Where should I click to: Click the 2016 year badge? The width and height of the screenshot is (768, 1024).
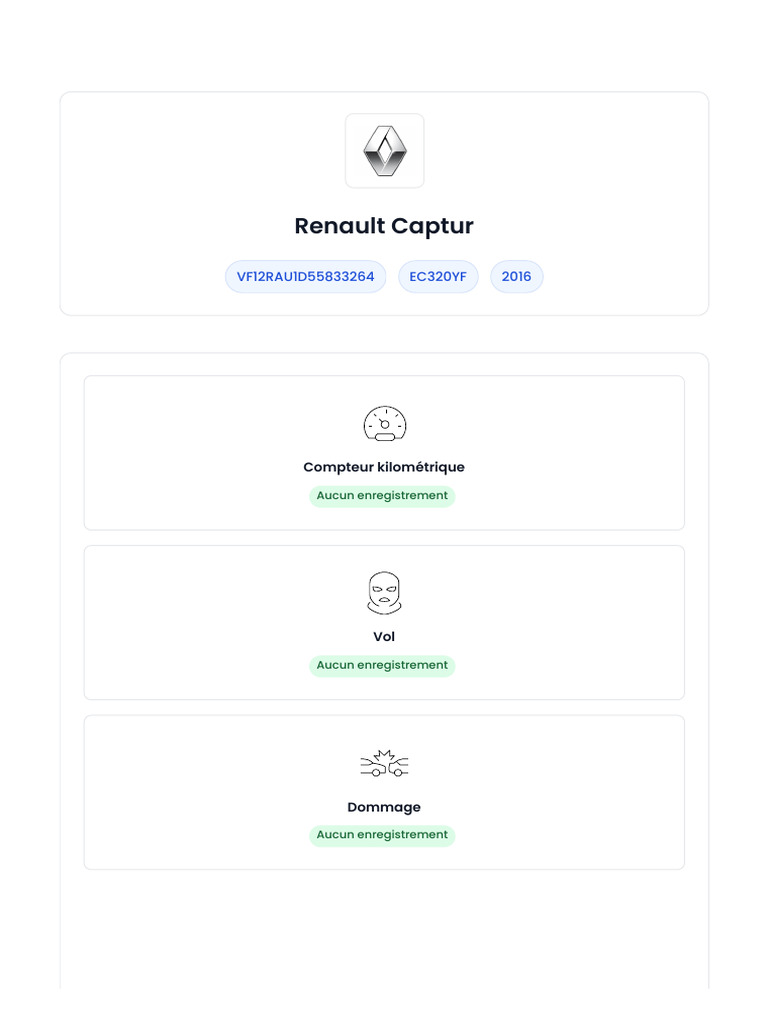click(x=517, y=276)
